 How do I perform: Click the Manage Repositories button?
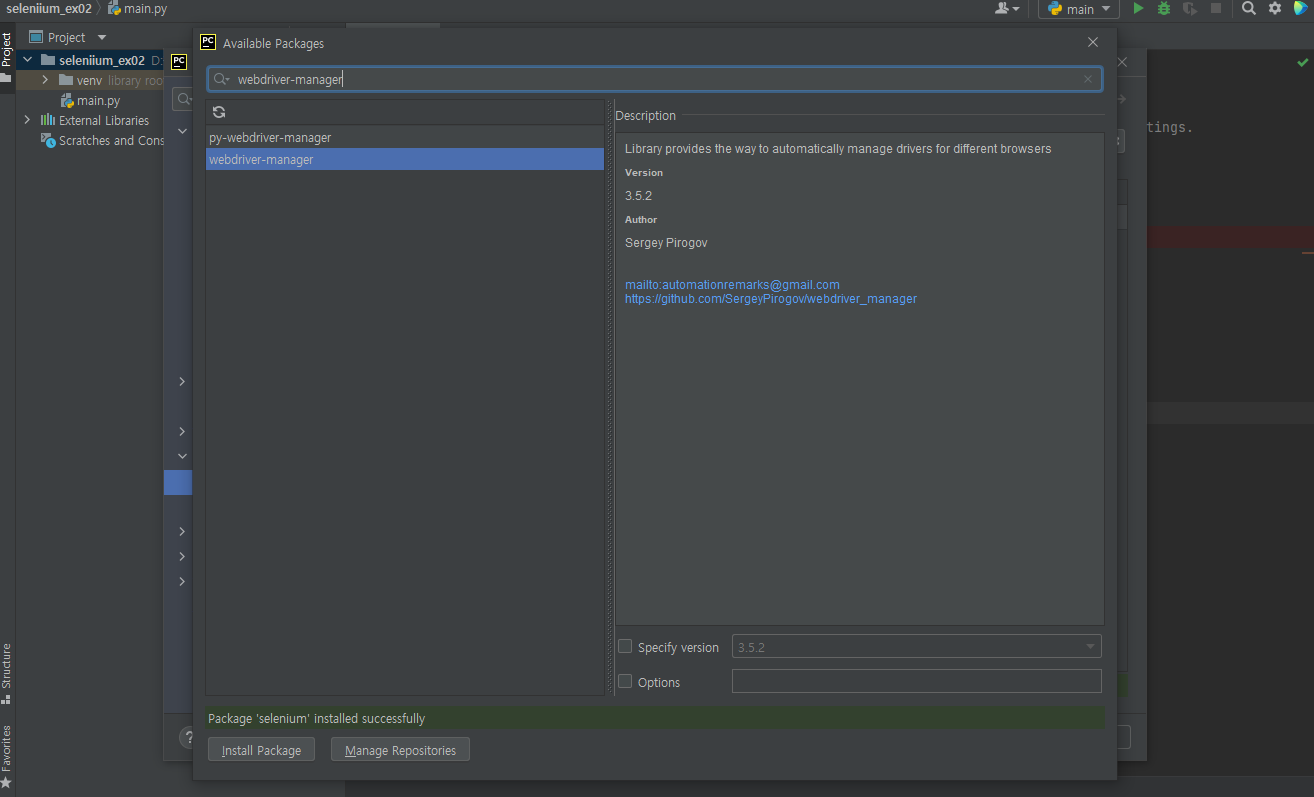[x=400, y=750]
